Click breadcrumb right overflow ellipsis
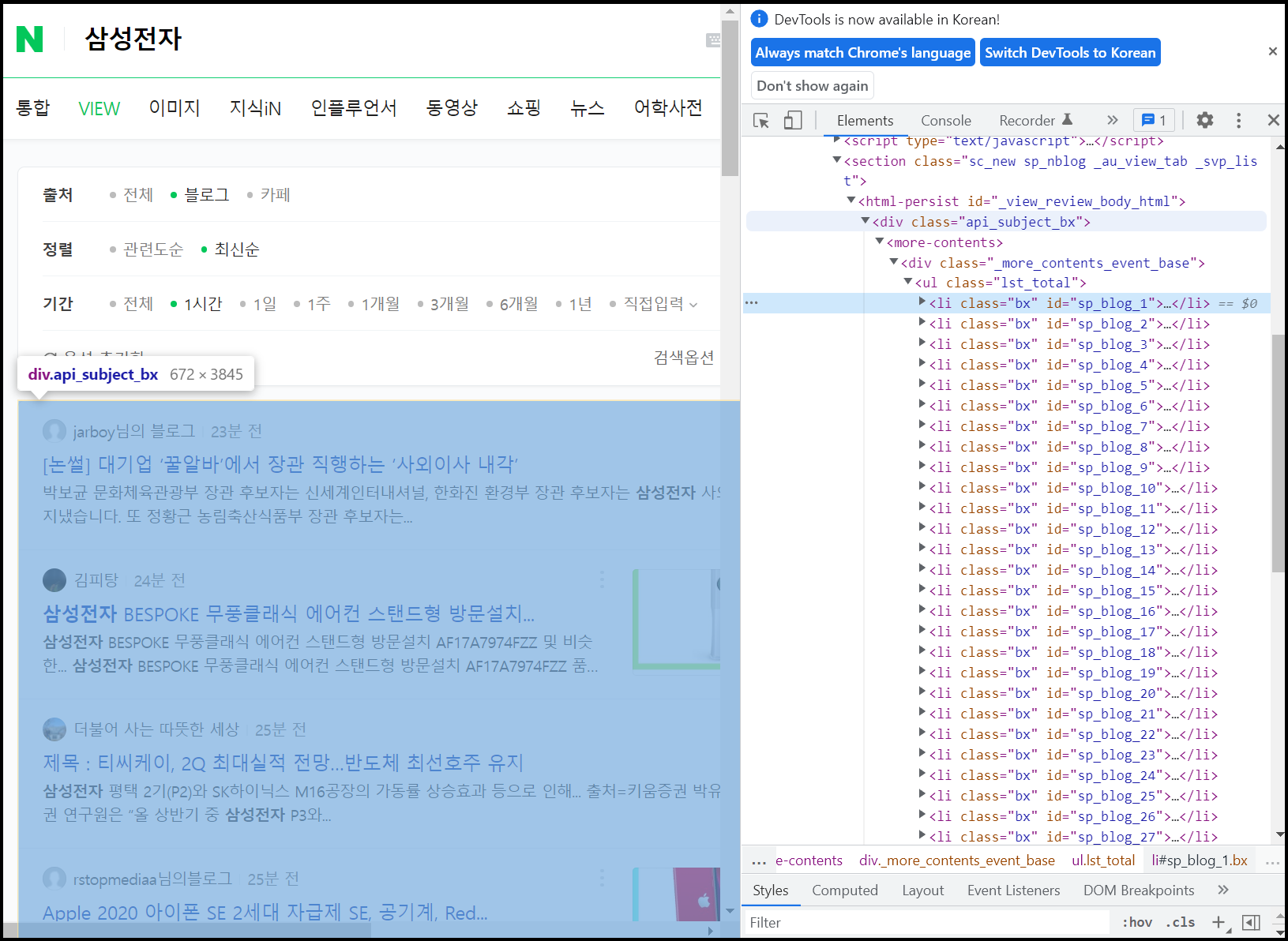Viewport: 1288px width, 941px height. coord(1272,861)
